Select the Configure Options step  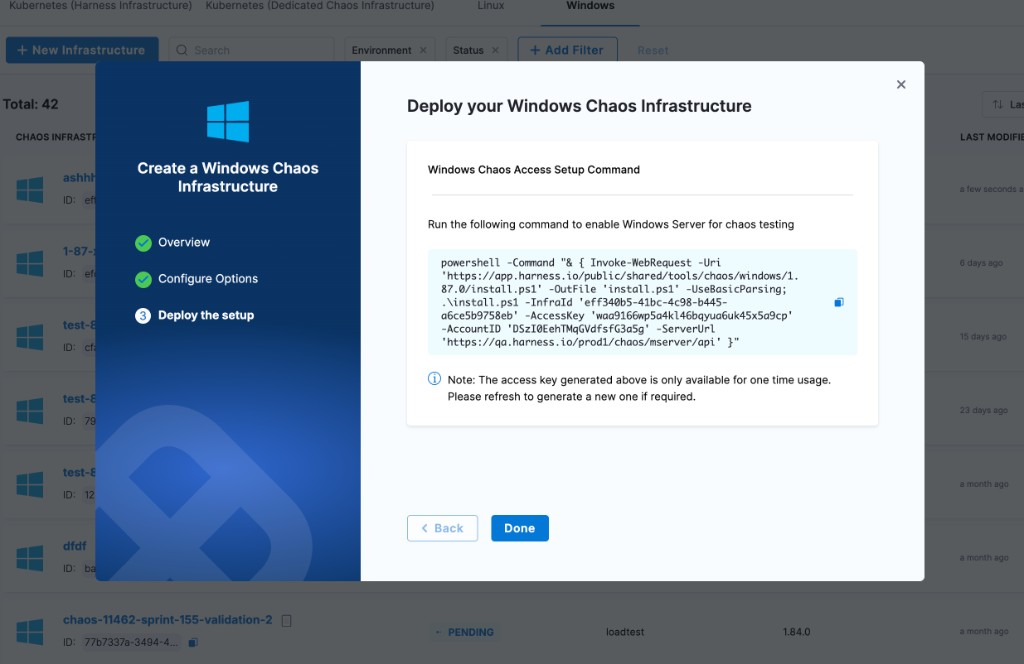click(208, 279)
